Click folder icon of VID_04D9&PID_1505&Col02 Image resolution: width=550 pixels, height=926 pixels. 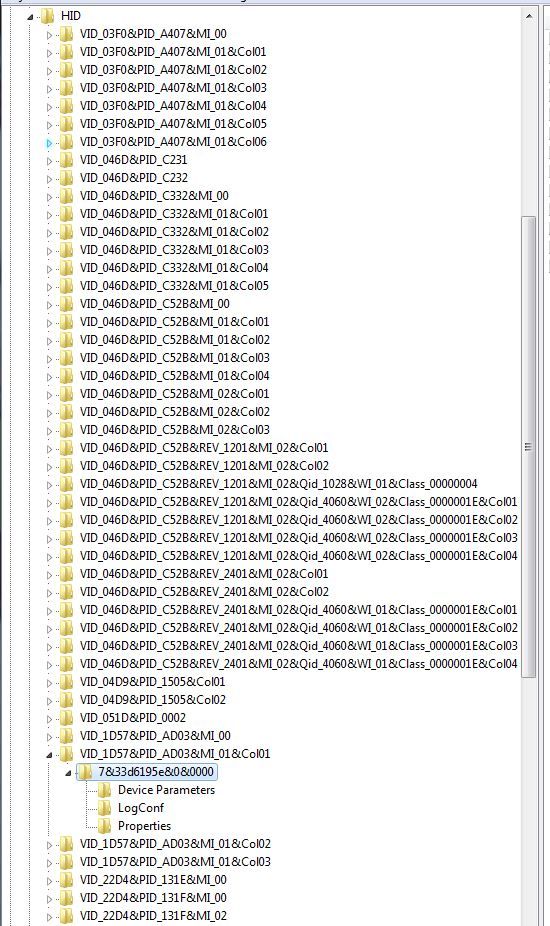pos(66,699)
